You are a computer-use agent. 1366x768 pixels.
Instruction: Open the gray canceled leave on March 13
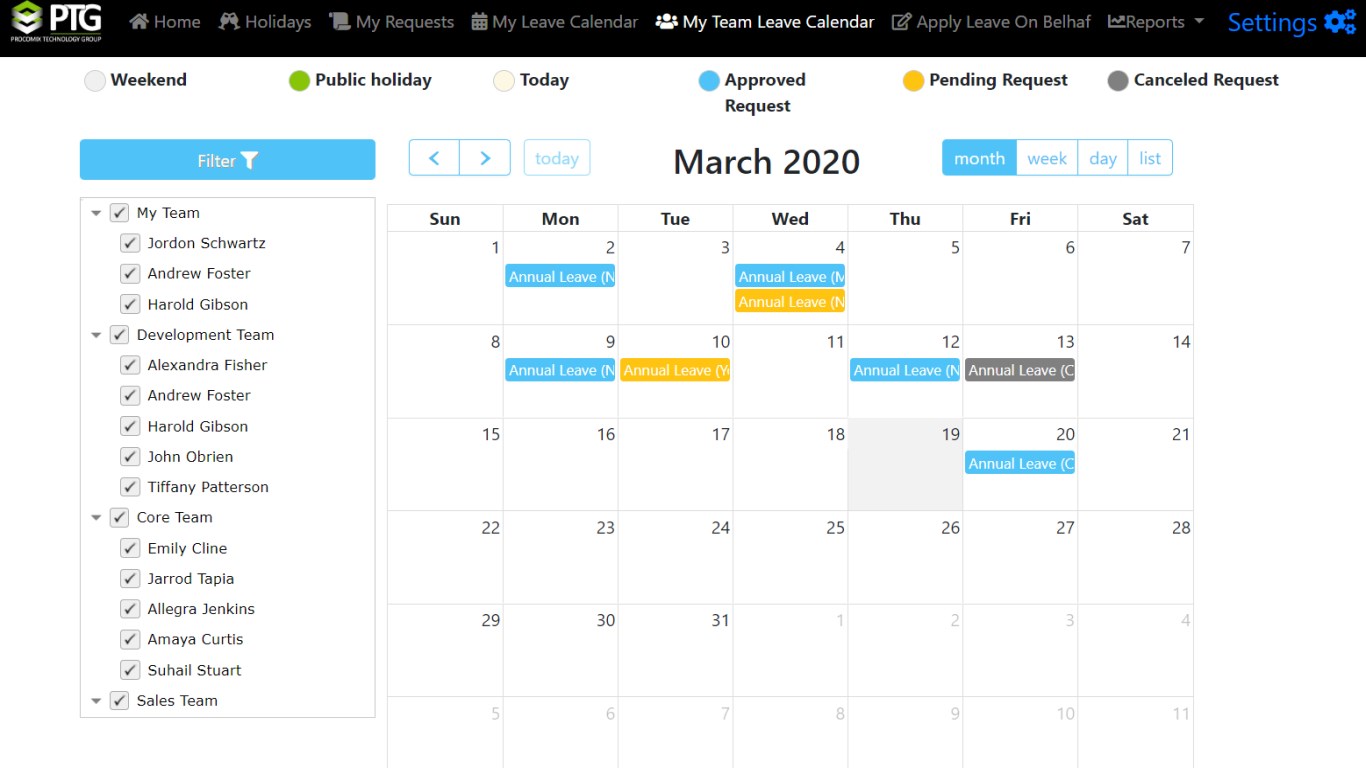point(1020,370)
